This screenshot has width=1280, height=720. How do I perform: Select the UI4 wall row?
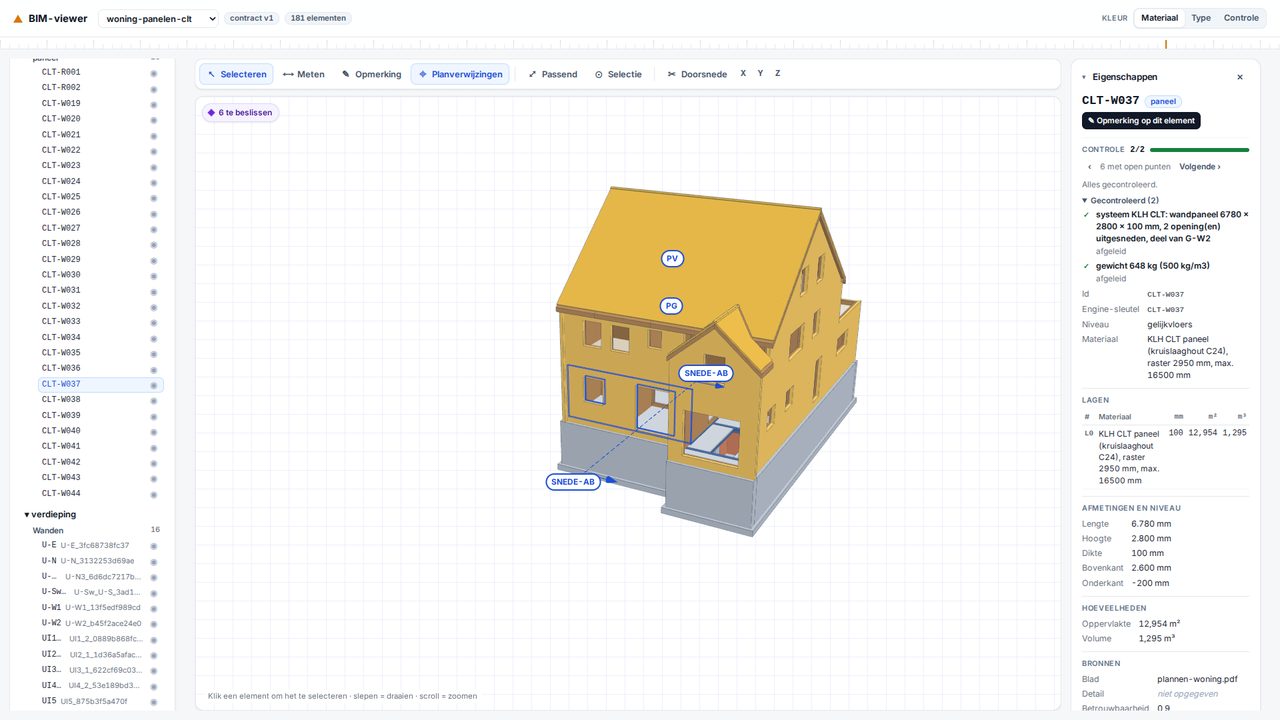100,686
